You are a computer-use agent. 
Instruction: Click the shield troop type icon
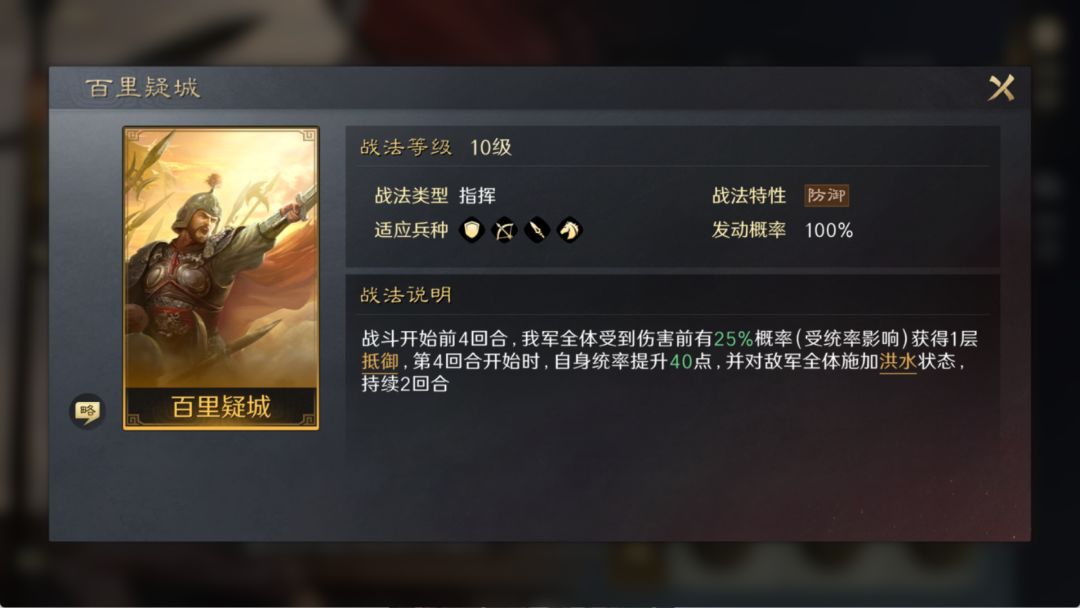point(472,230)
